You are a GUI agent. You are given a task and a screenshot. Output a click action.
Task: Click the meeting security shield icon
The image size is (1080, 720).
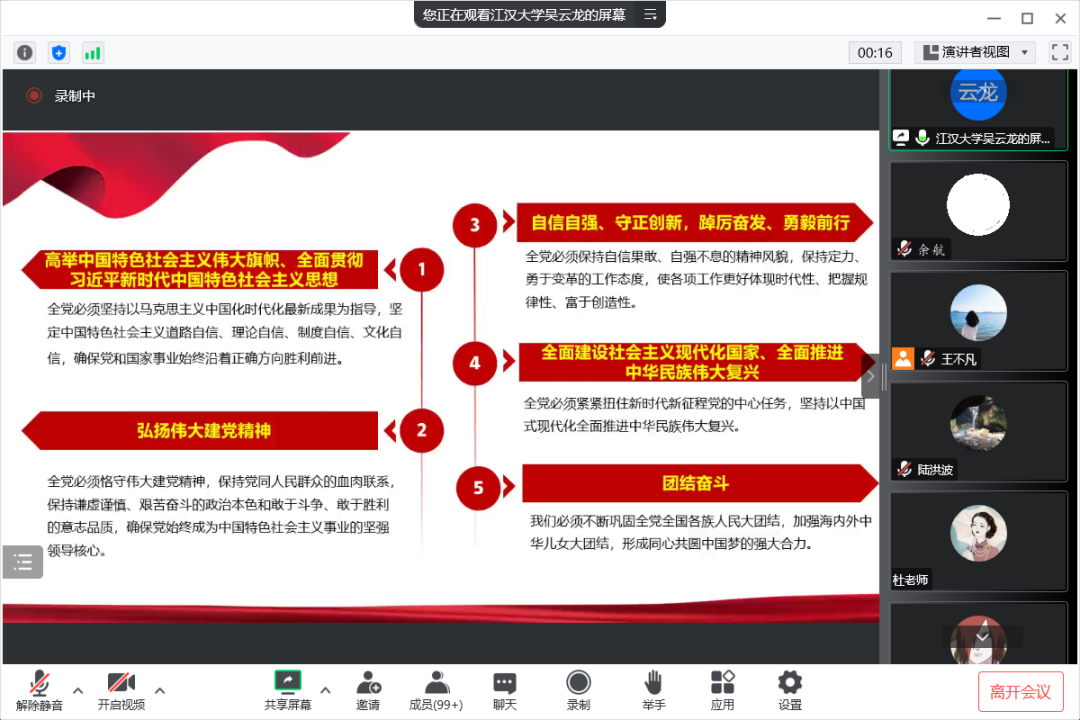point(58,51)
